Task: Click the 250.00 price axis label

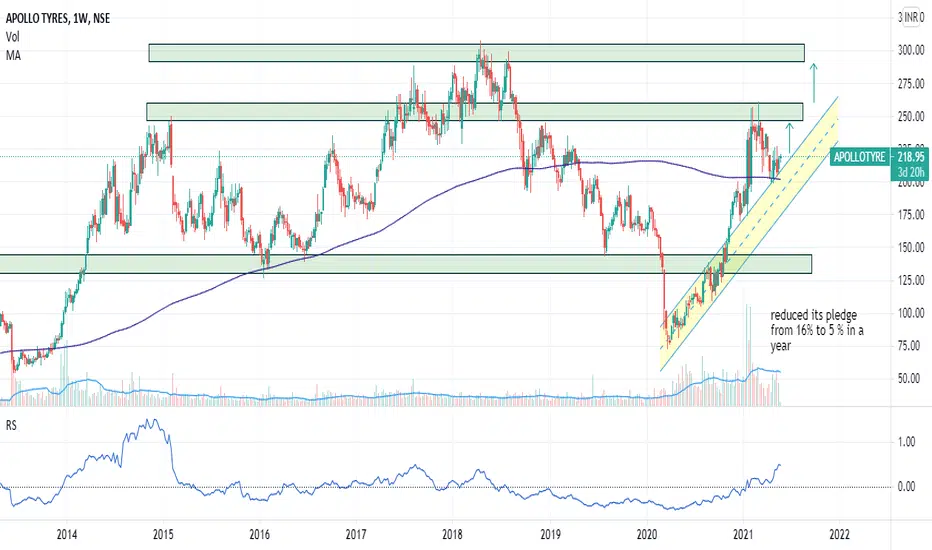Action: [x=911, y=117]
